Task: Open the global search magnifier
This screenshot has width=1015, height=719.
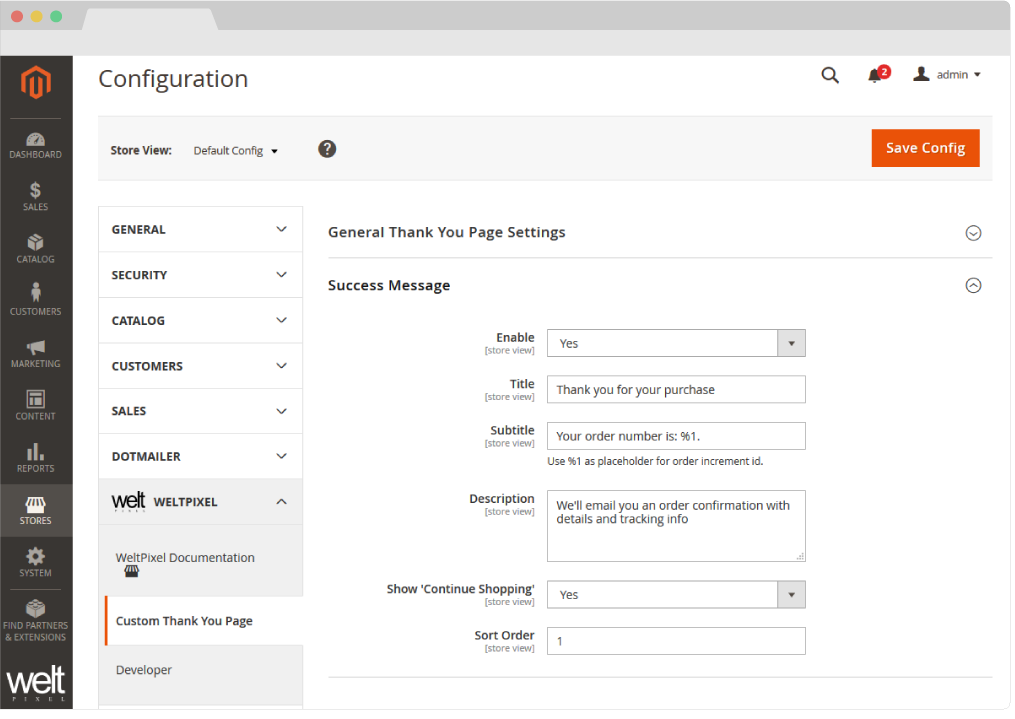Action: tap(830, 75)
